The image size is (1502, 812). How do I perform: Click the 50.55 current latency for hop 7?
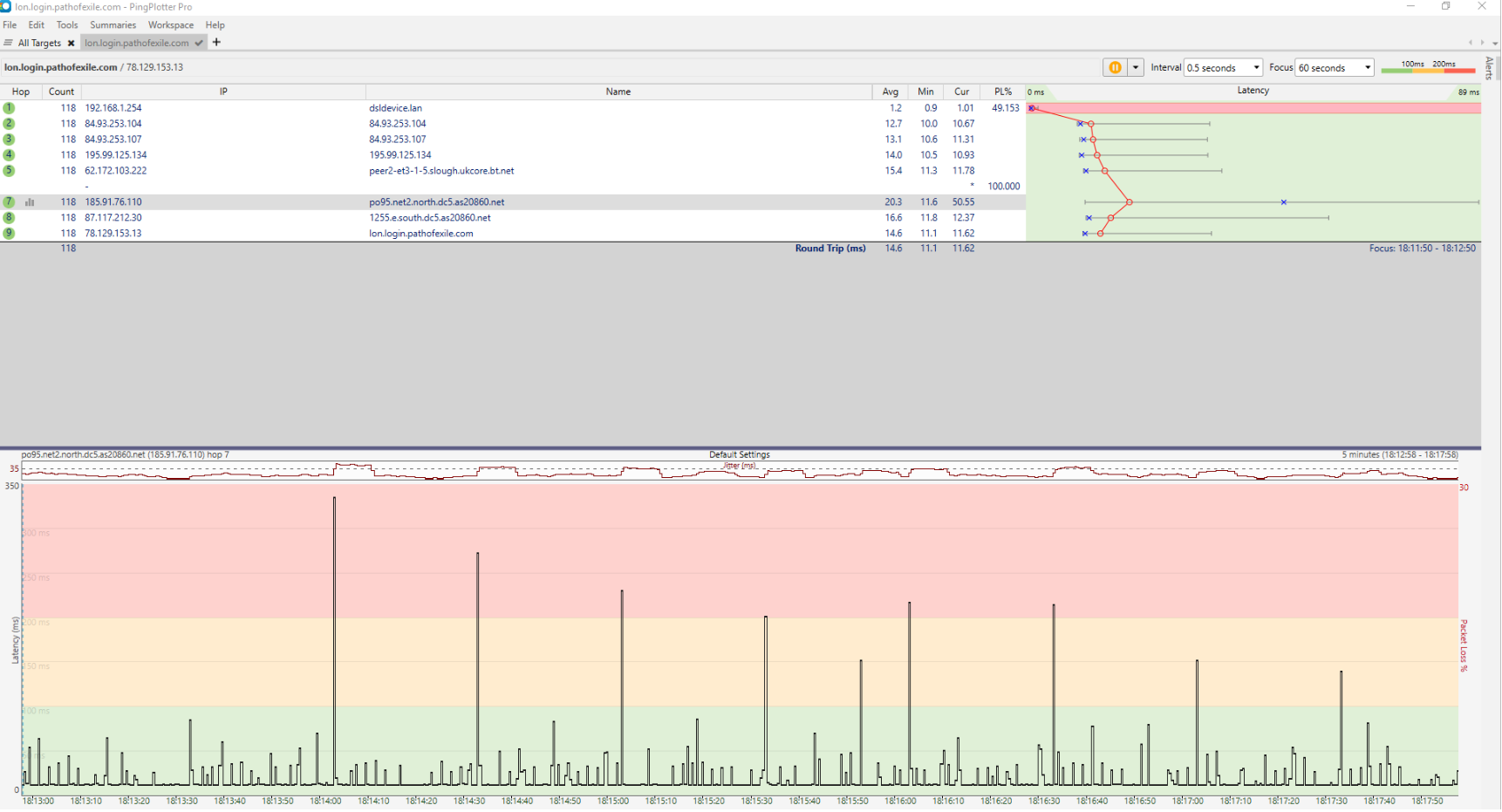click(964, 202)
